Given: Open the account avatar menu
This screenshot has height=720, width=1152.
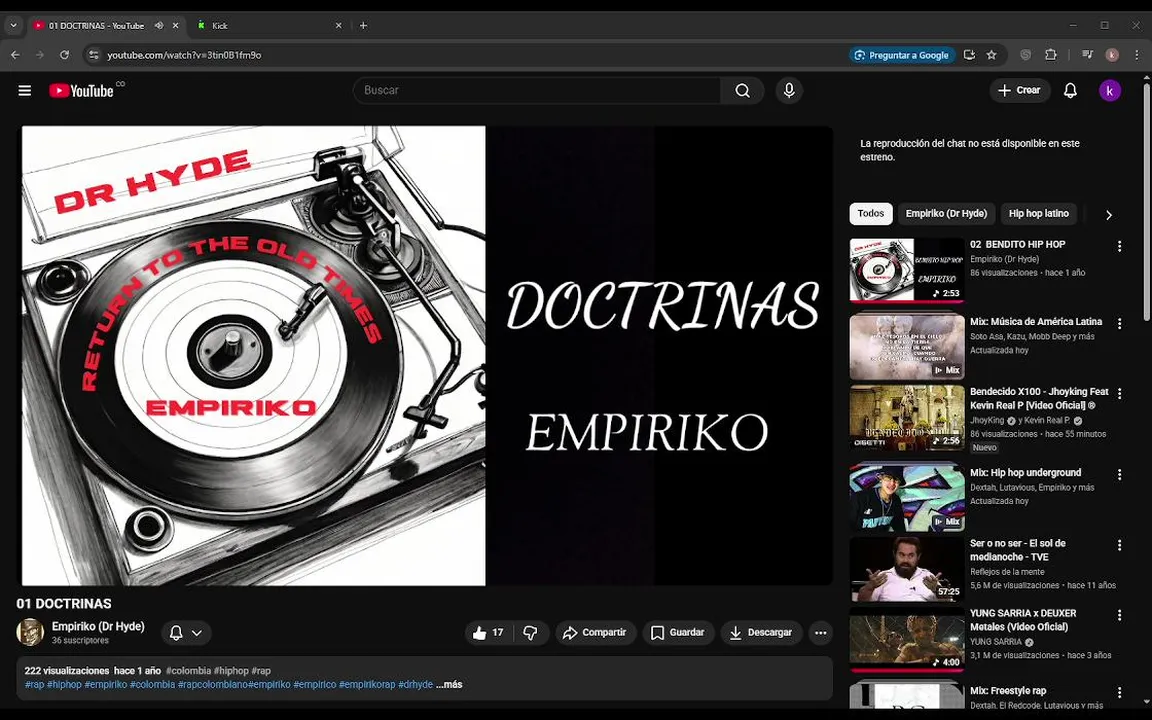Looking at the screenshot, I should point(1109,90).
